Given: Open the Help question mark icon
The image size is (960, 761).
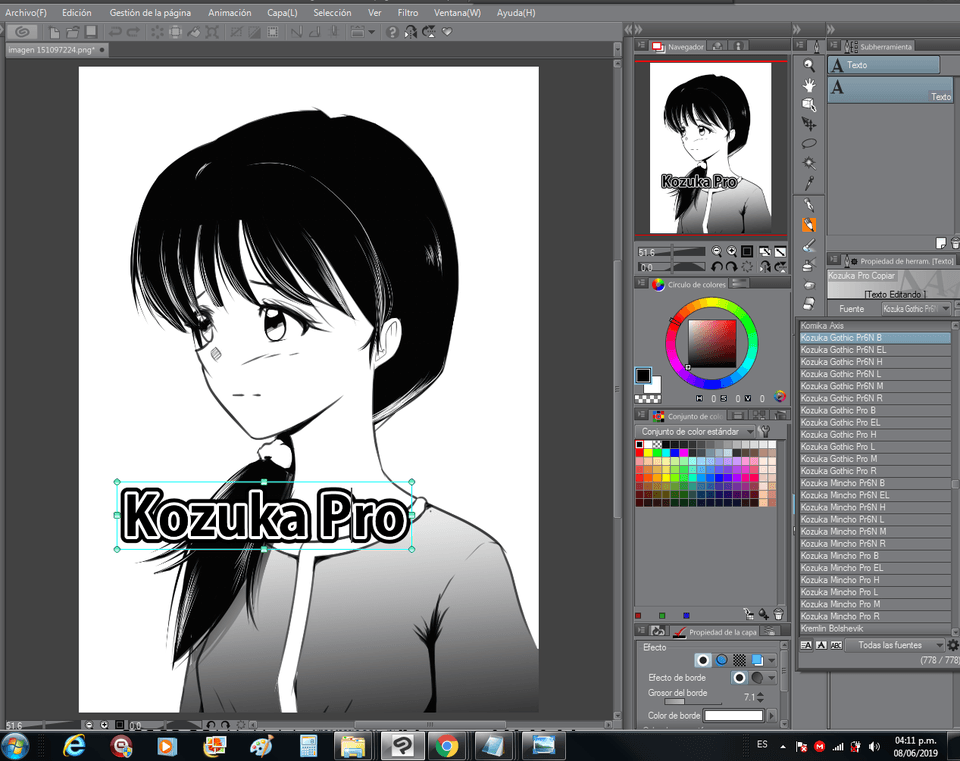Looking at the screenshot, I should coord(392,32).
